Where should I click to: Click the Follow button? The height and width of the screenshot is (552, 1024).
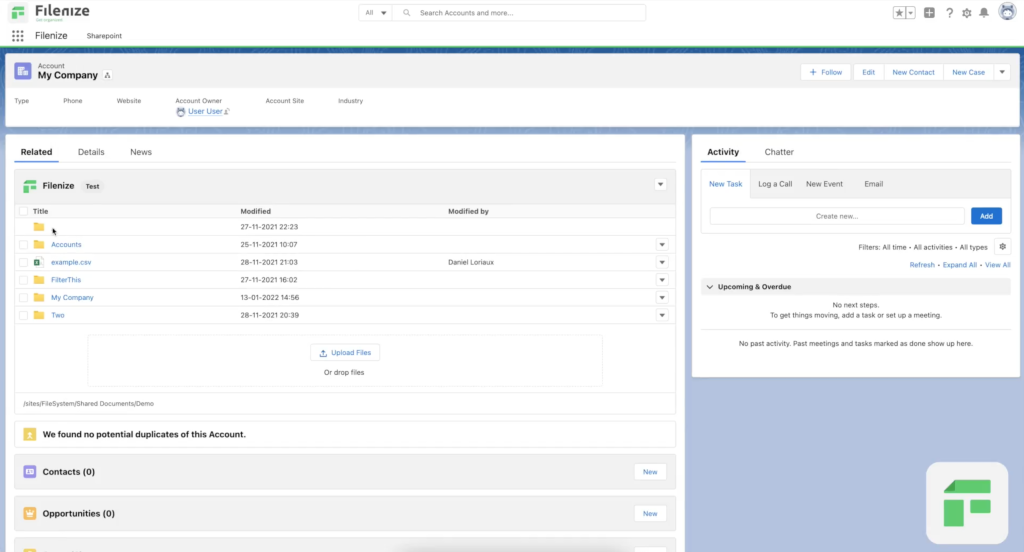click(825, 72)
